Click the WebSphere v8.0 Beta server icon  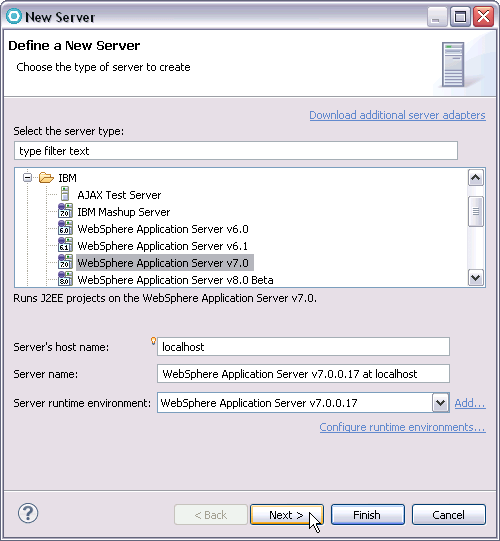pos(65,279)
